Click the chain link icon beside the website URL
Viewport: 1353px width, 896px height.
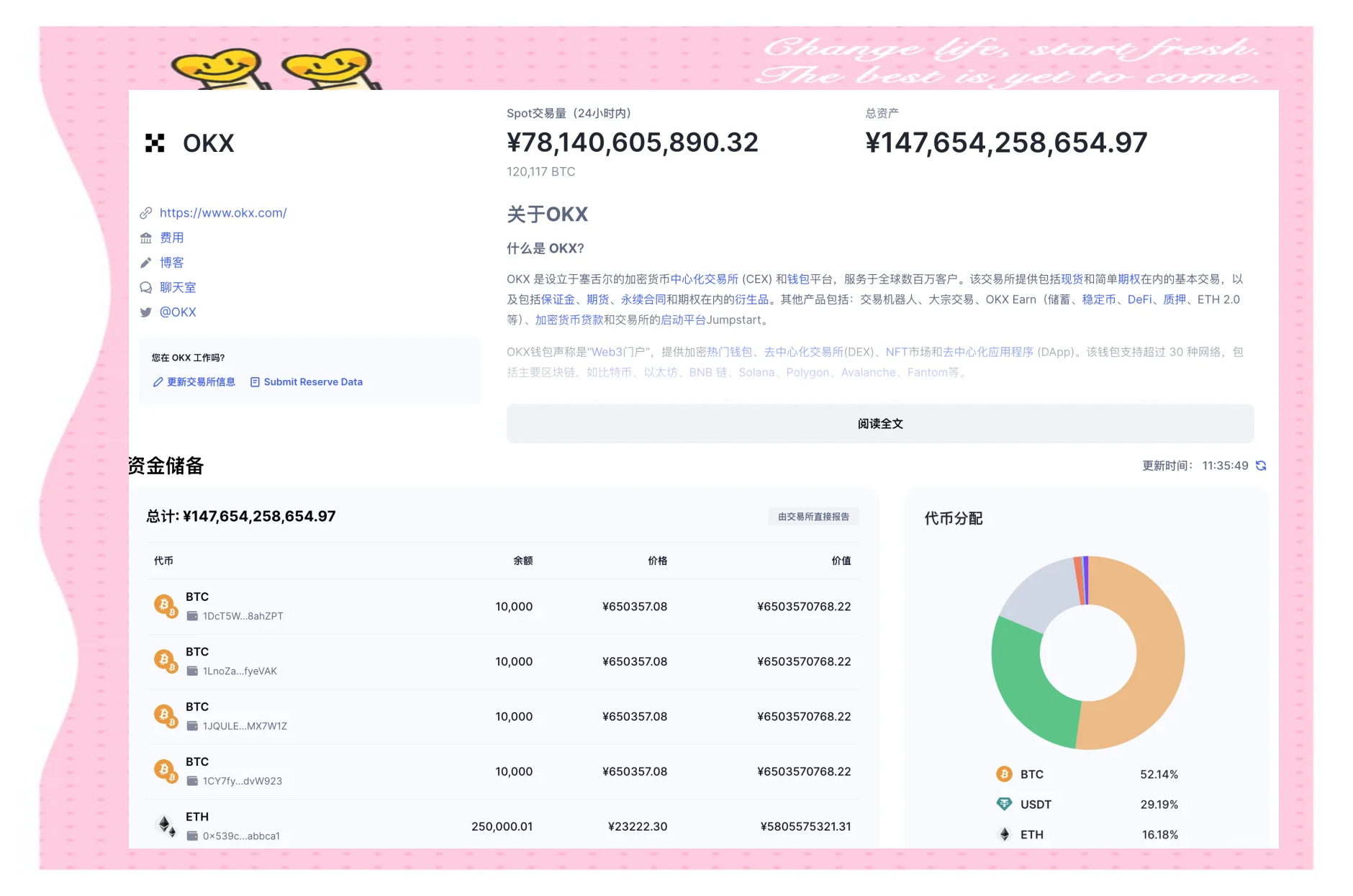(x=146, y=213)
